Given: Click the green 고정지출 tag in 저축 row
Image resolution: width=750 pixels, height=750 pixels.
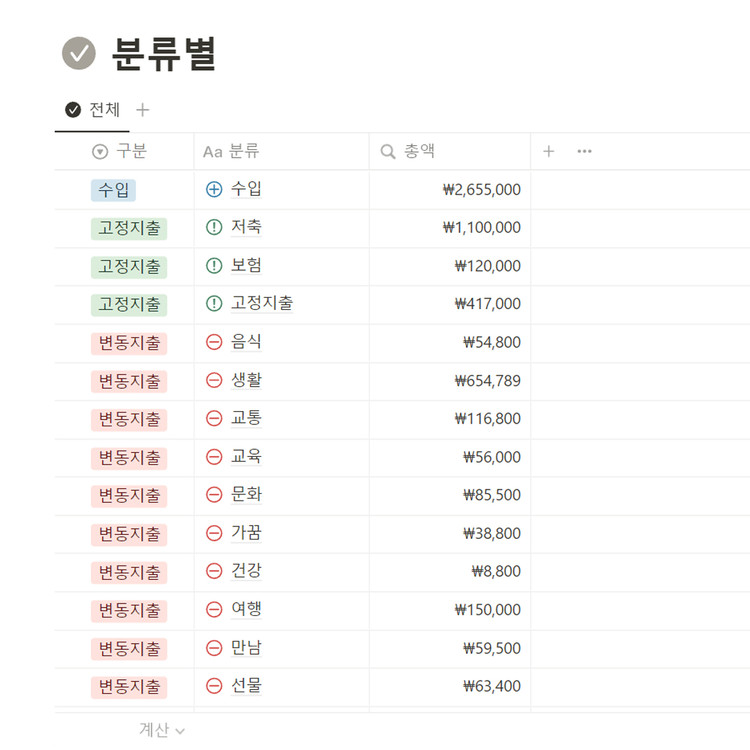Looking at the screenshot, I should click(129, 228).
